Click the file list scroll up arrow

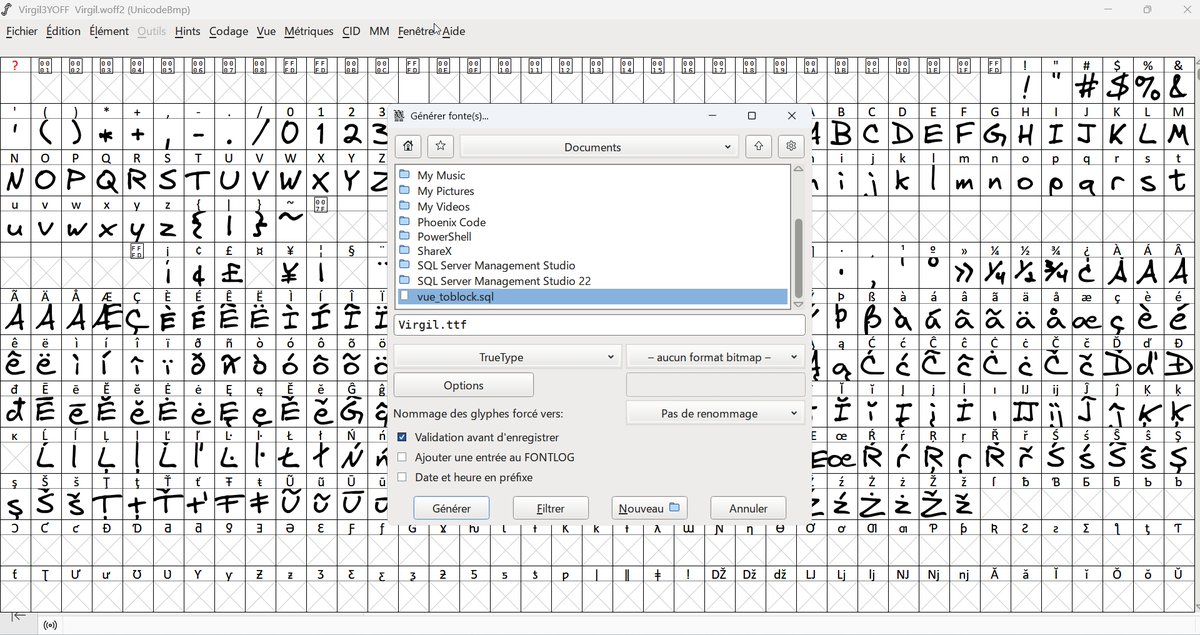coord(798,170)
